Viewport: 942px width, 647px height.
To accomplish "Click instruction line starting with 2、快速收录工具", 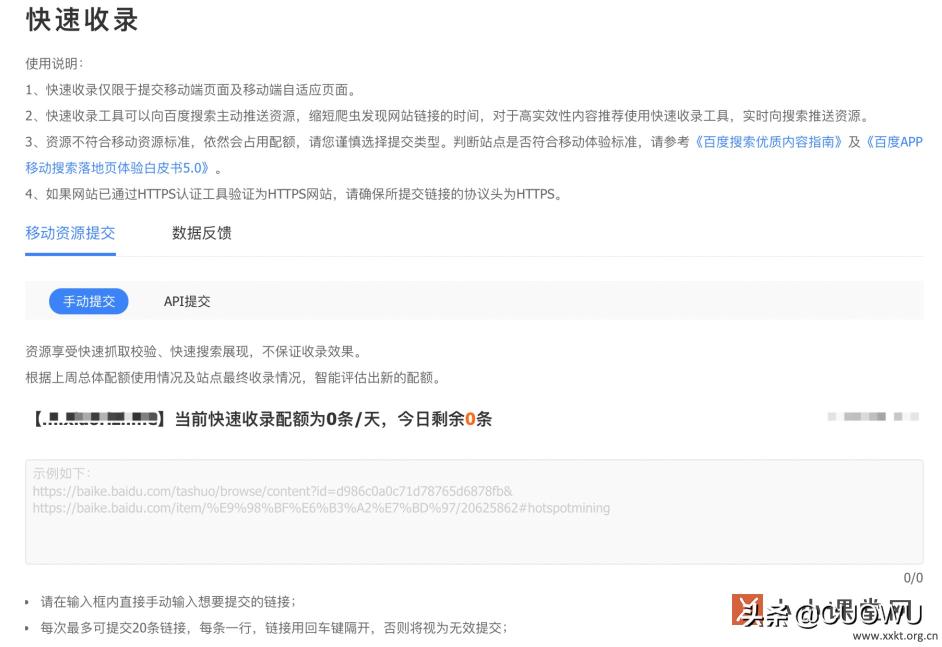I will [x=449, y=116].
